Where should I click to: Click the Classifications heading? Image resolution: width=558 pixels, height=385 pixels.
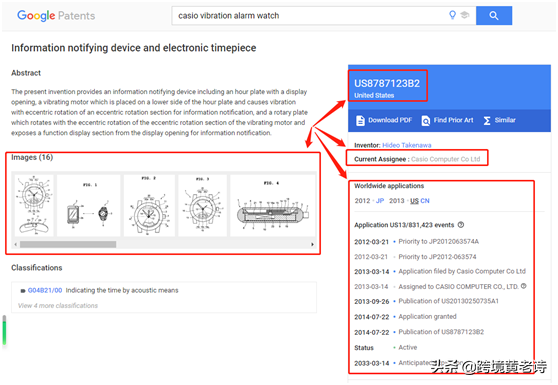37,268
